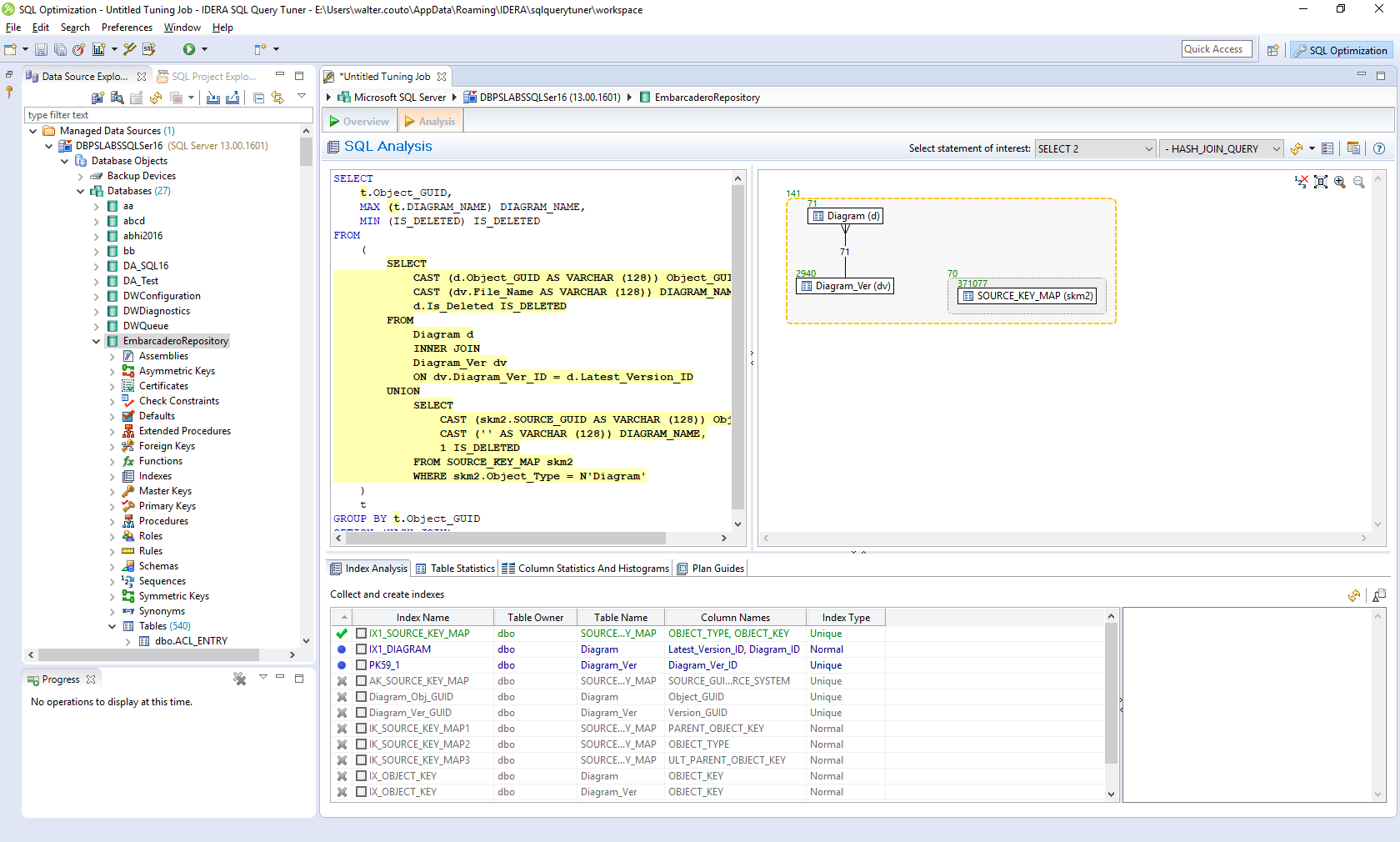
Task: Click the Diagram (d) node in diagram
Action: [x=845, y=216]
